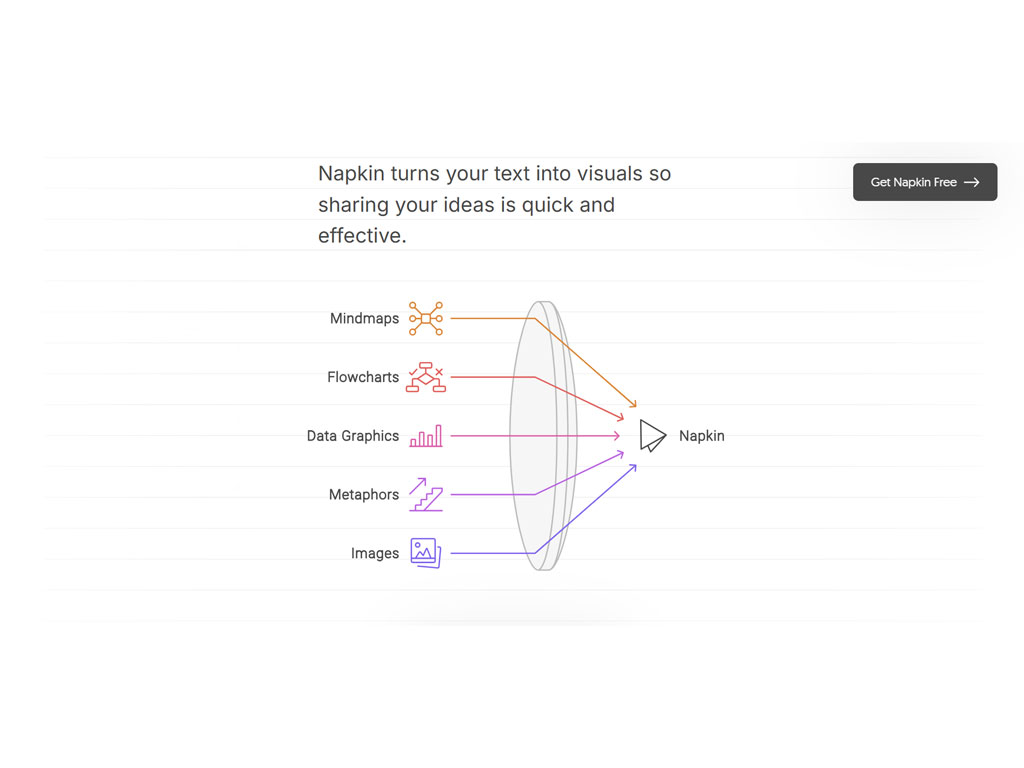Click the pink Data Graphics bar chart icon
1024x768 pixels.
tap(426, 436)
